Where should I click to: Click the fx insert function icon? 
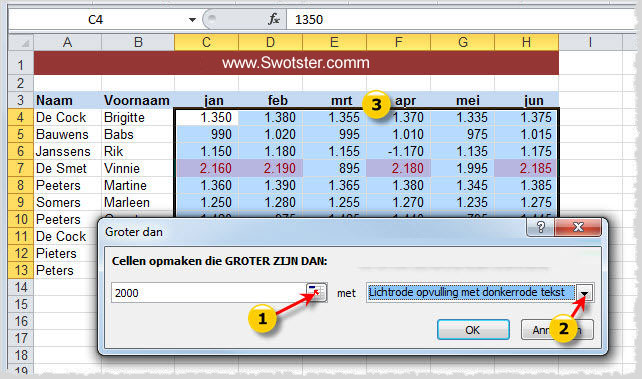(x=274, y=19)
